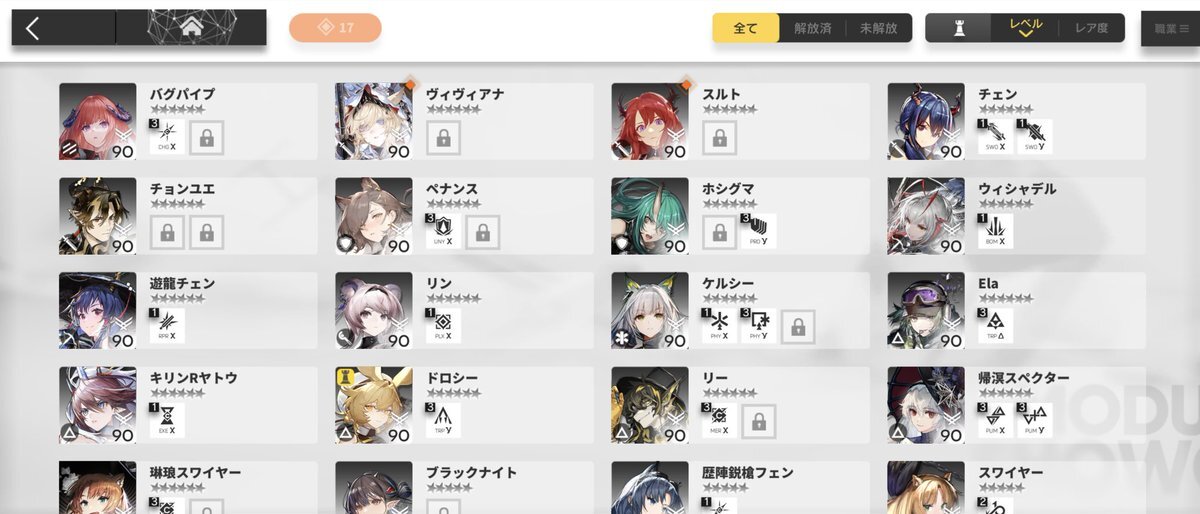Select チェン SWO-Y module icon
The image size is (1200, 514).
pyautogui.click(x=1035, y=137)
